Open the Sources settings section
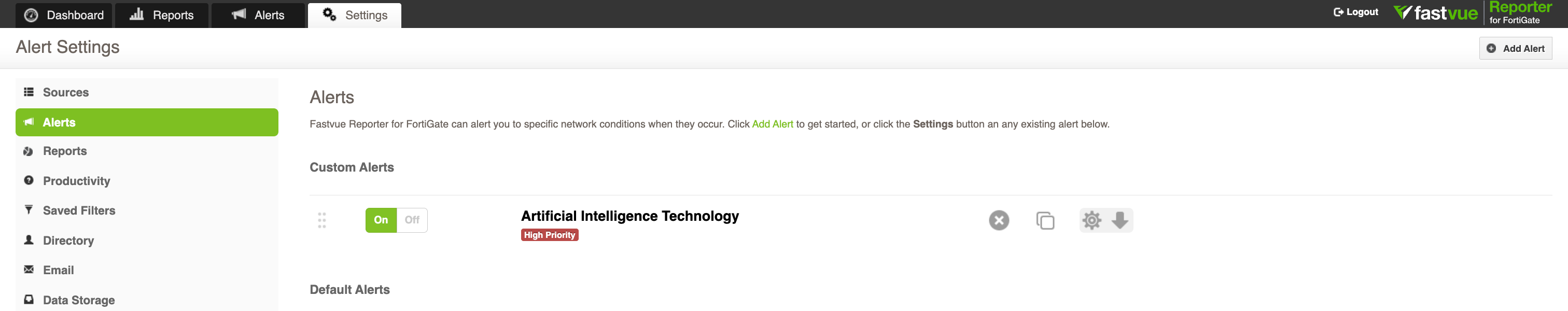Viewport: 1568px width, 311px height. tap(65, 92)
